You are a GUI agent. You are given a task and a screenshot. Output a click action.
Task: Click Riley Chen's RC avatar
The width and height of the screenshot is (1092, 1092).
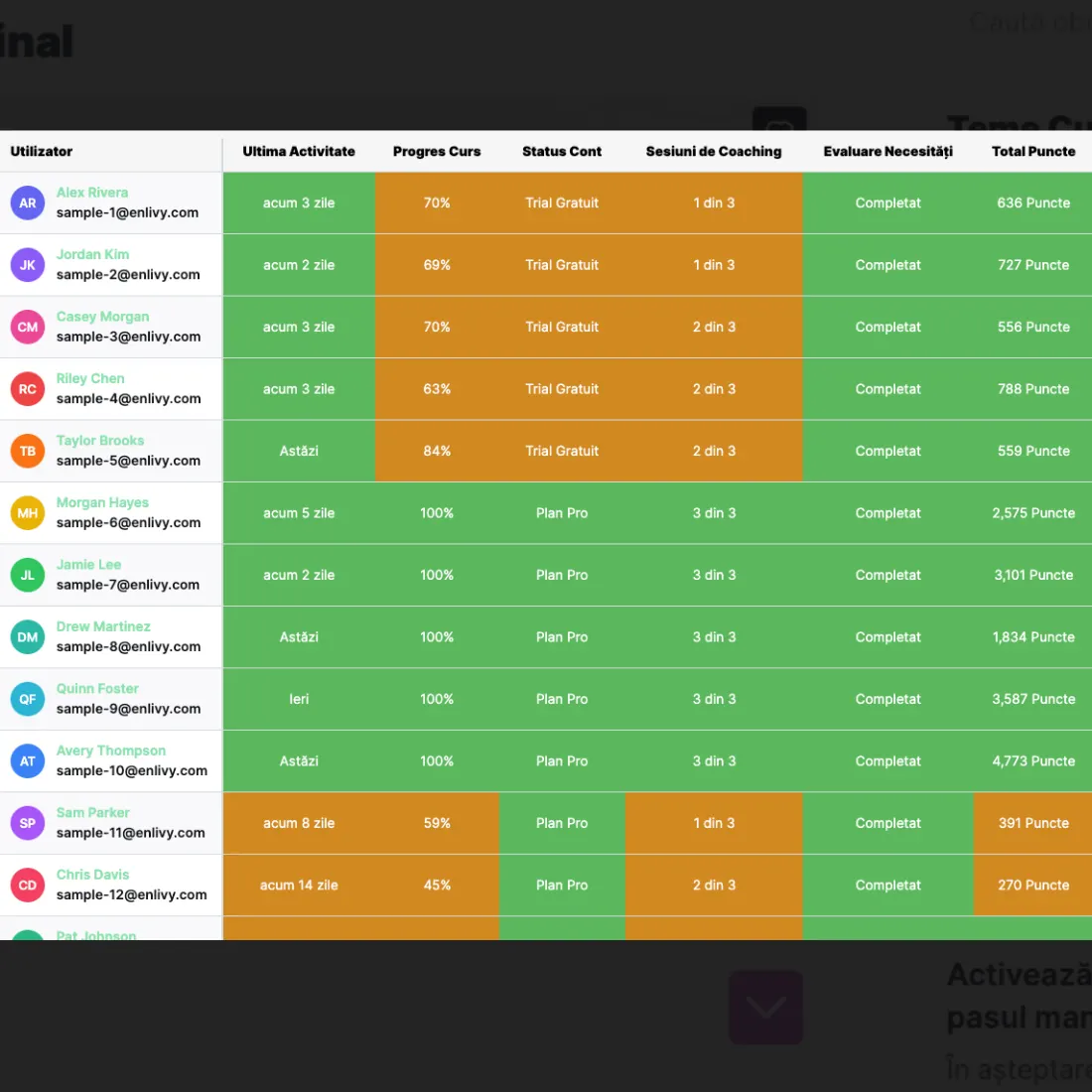pos(27,388)
